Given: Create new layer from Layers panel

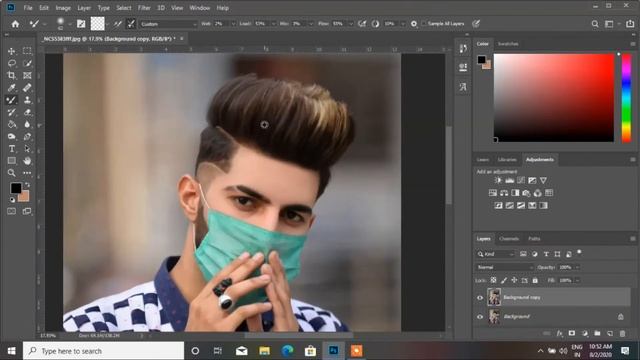Looking at the screenshot, I should point(610,333).
